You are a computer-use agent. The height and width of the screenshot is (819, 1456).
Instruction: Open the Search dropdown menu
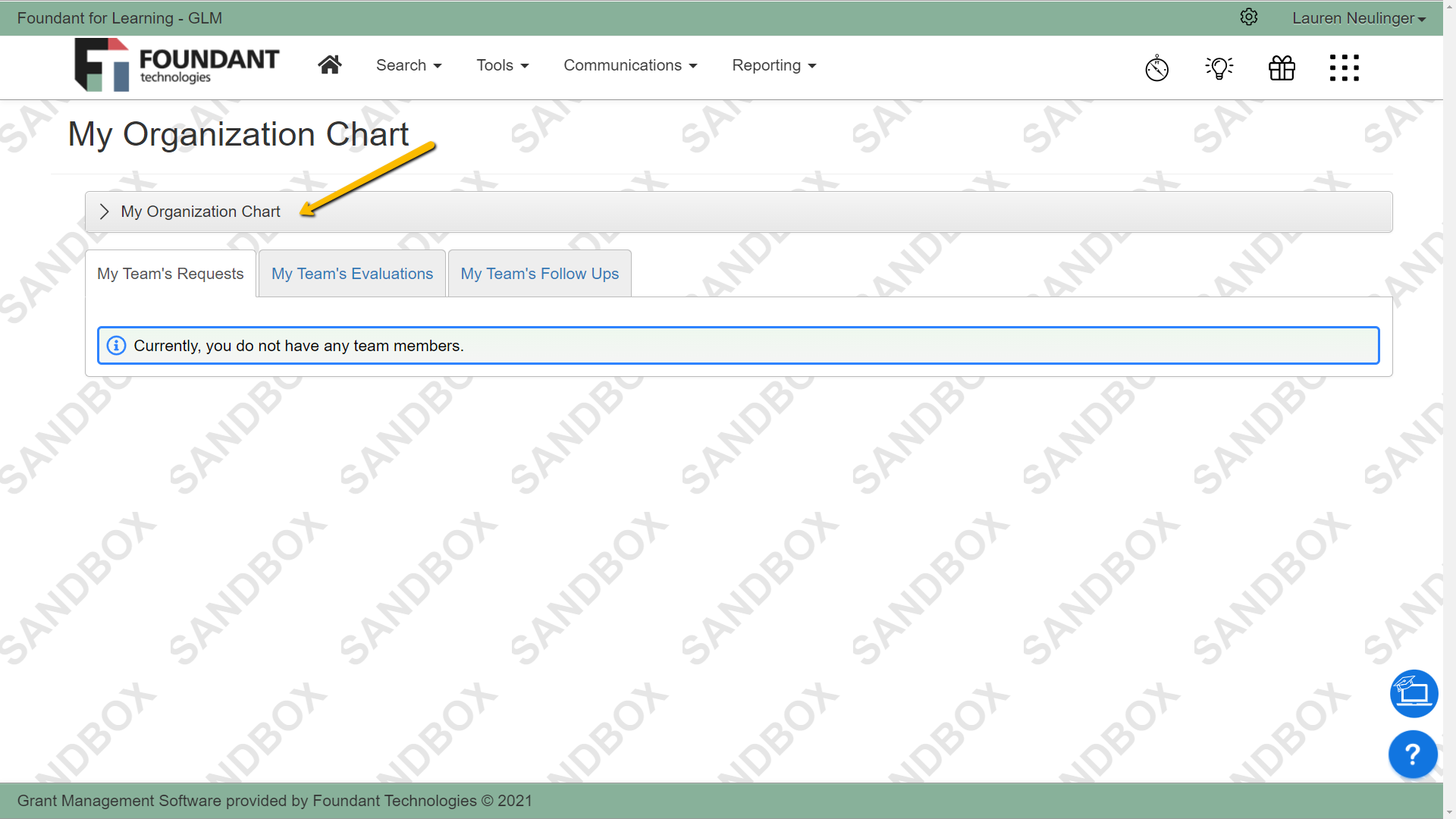click(x=409, y=65)
